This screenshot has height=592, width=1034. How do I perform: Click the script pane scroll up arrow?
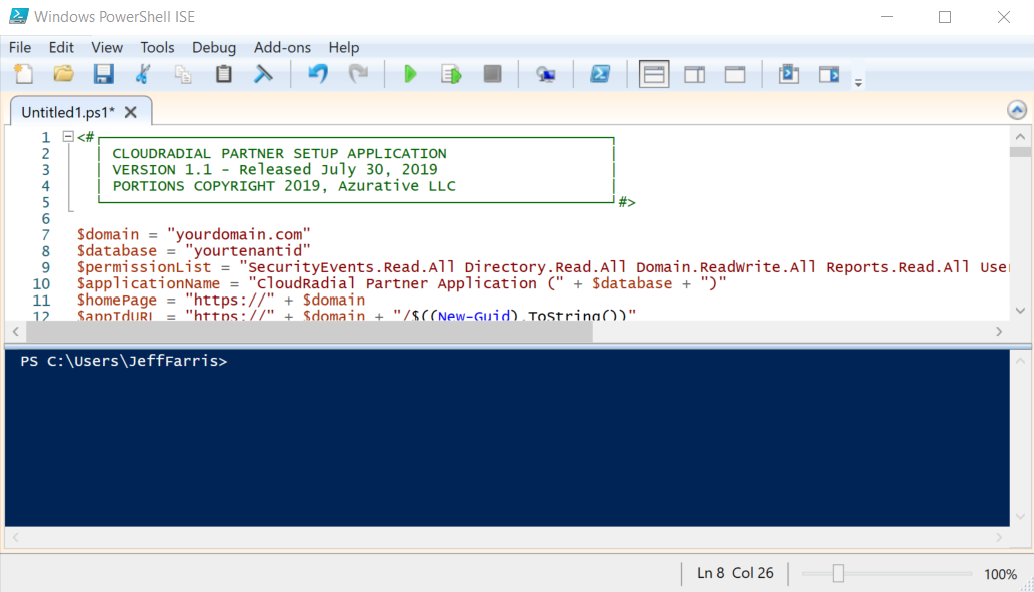(x=1020, y=136)
